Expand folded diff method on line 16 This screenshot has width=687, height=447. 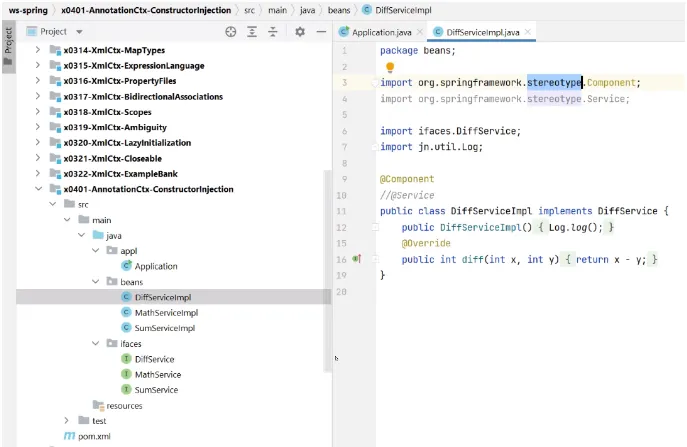pyautogui.click(x=375, y=259)
